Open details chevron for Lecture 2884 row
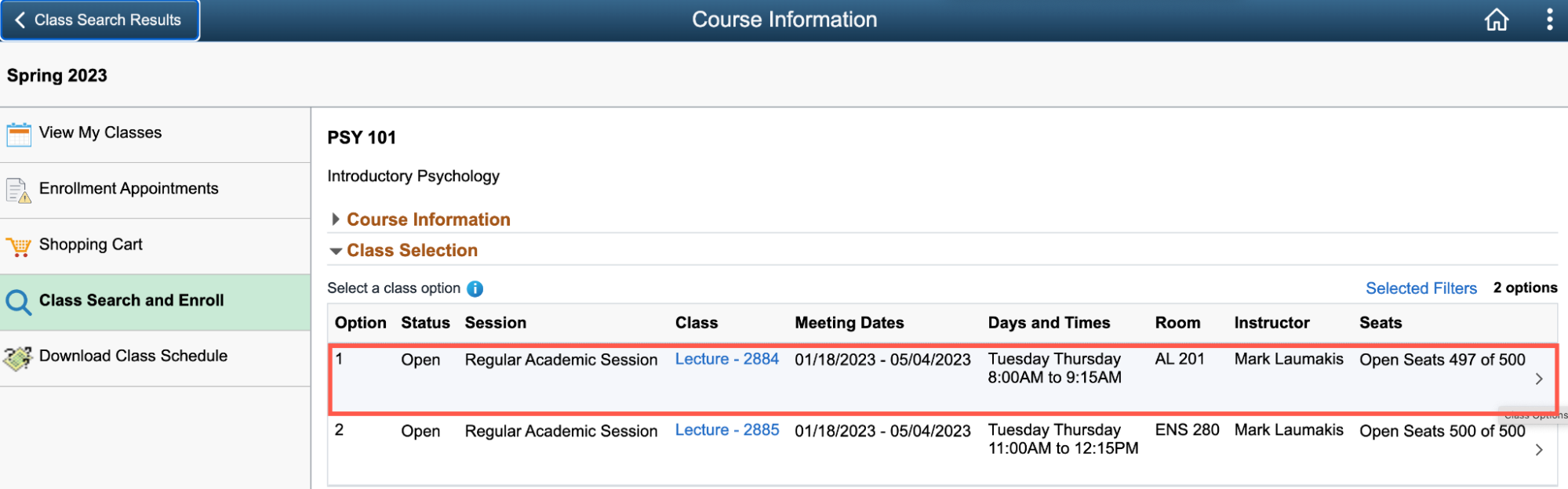 1540,379
